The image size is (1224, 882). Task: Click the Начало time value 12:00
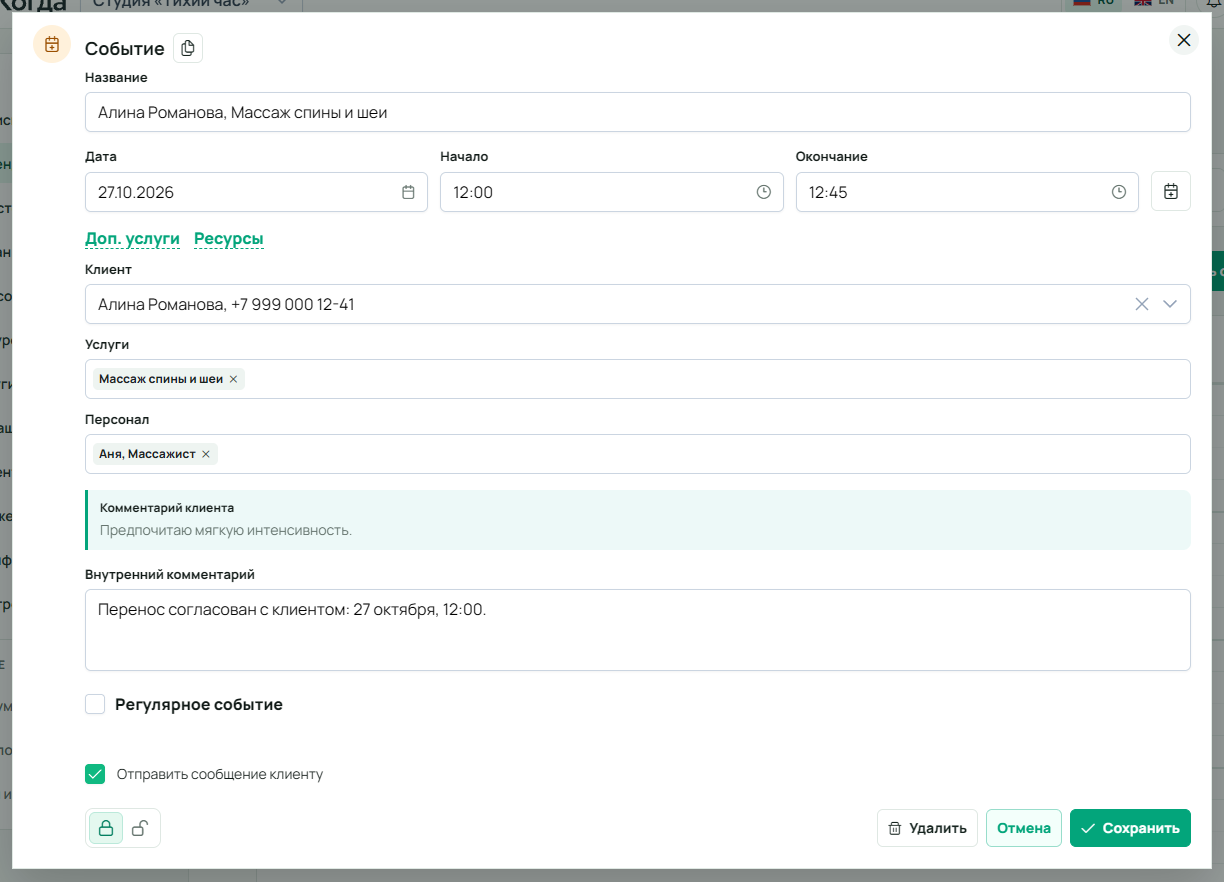(473, 192)
